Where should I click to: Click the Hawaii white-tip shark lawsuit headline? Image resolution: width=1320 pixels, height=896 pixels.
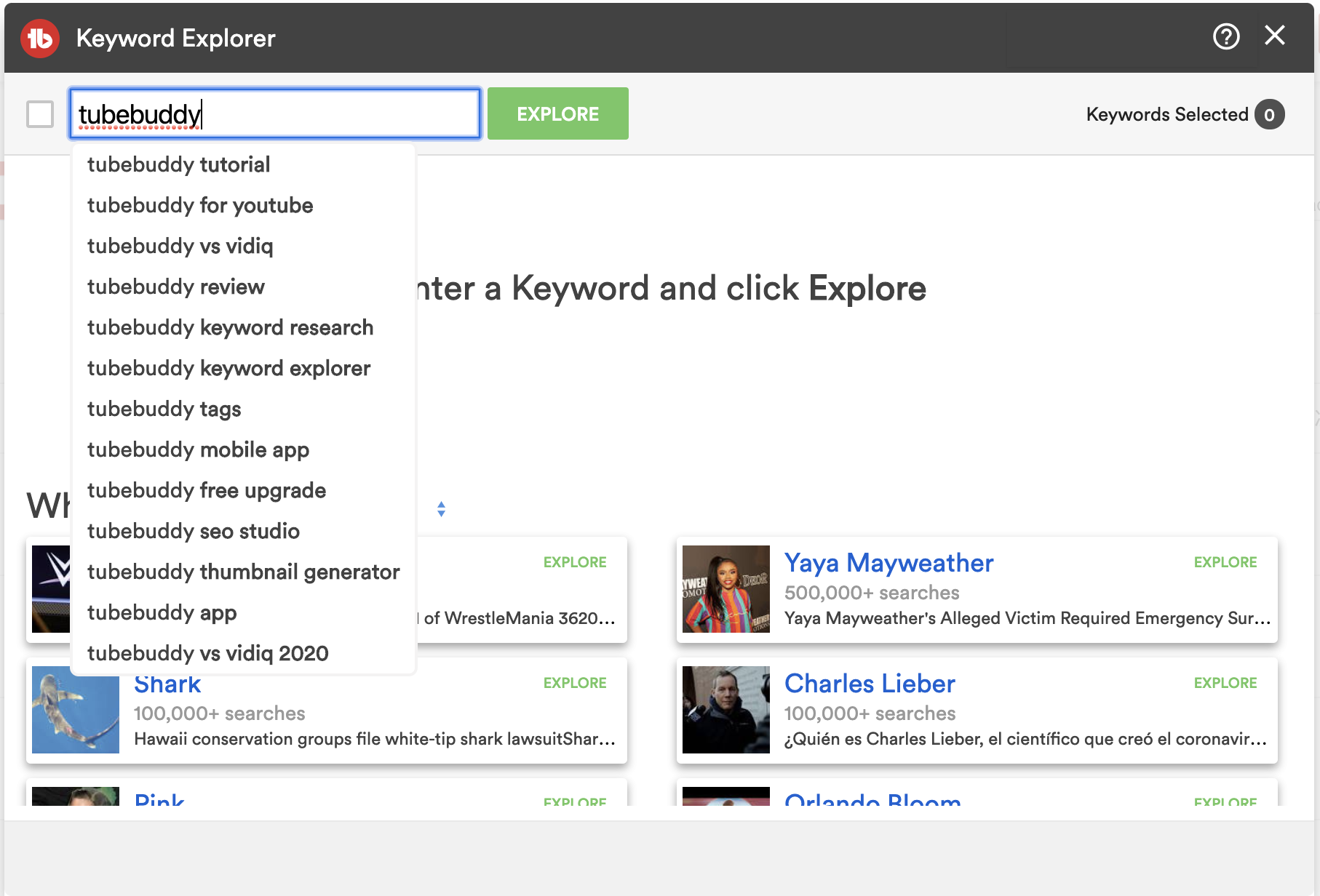[x=375, y=739]
